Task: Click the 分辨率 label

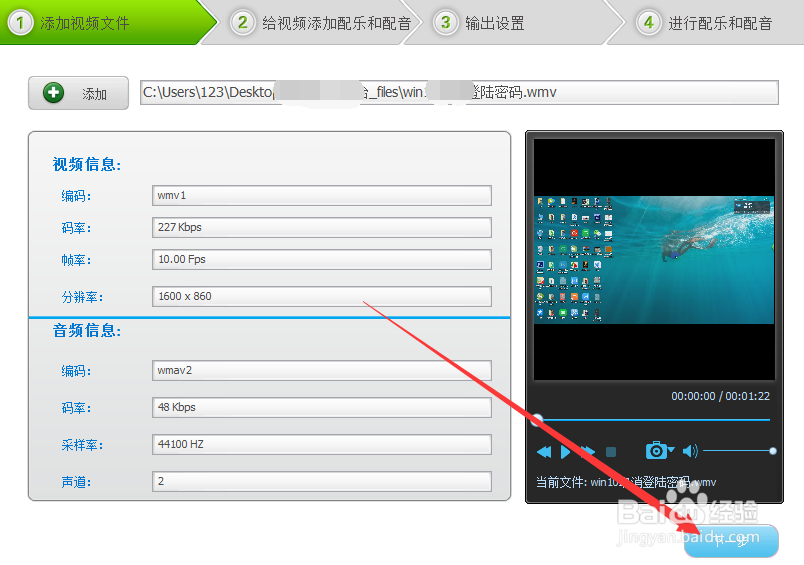Action: click(82, 297)
